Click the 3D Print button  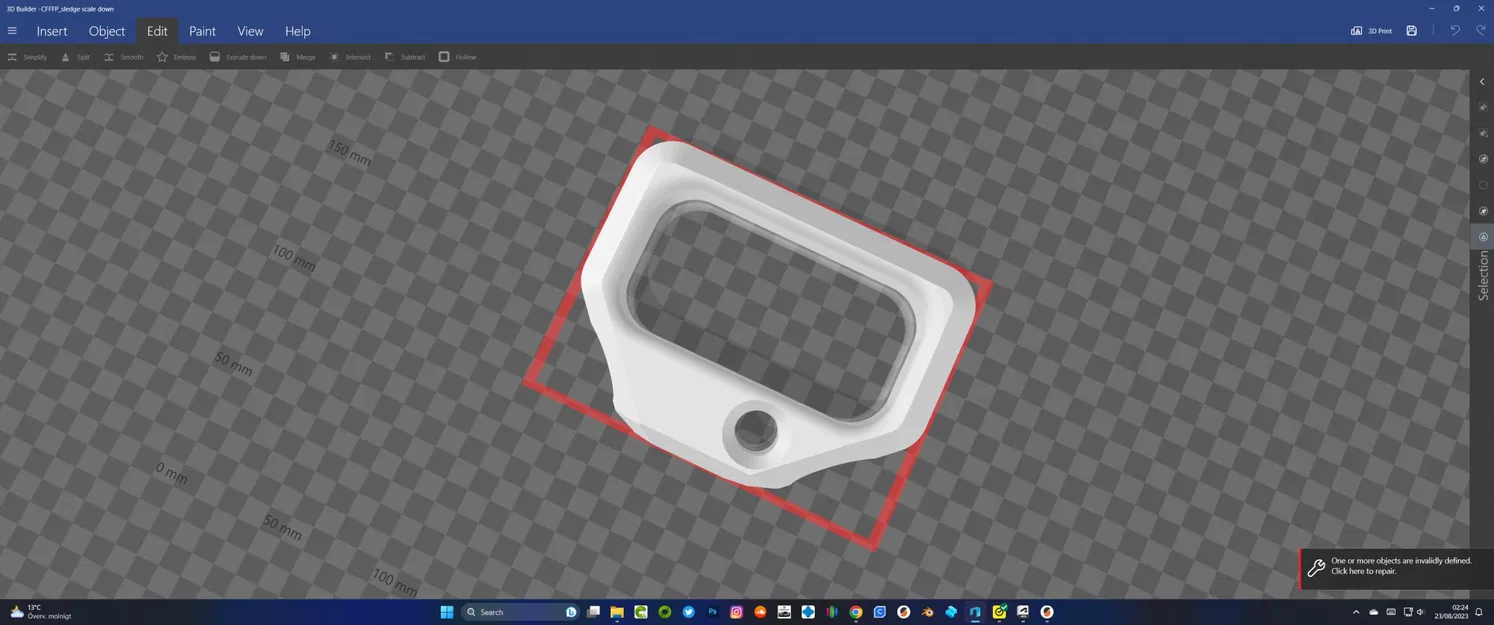(1371, 31)
